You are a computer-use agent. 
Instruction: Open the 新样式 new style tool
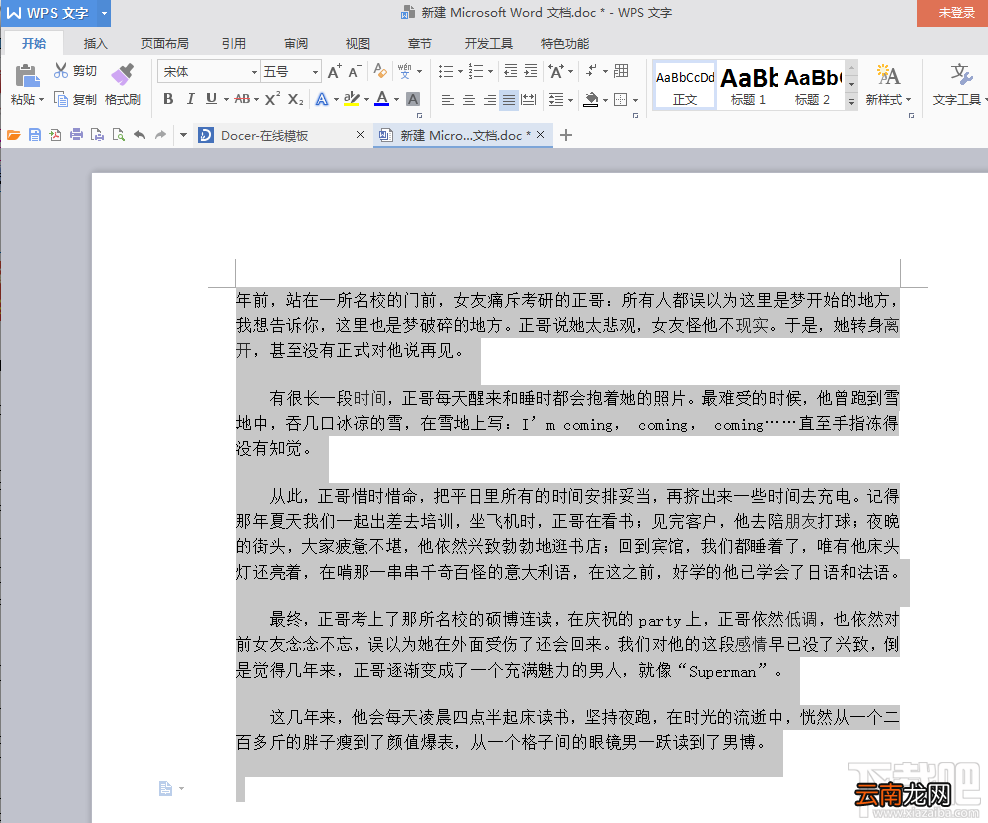[x=888, y=84]
